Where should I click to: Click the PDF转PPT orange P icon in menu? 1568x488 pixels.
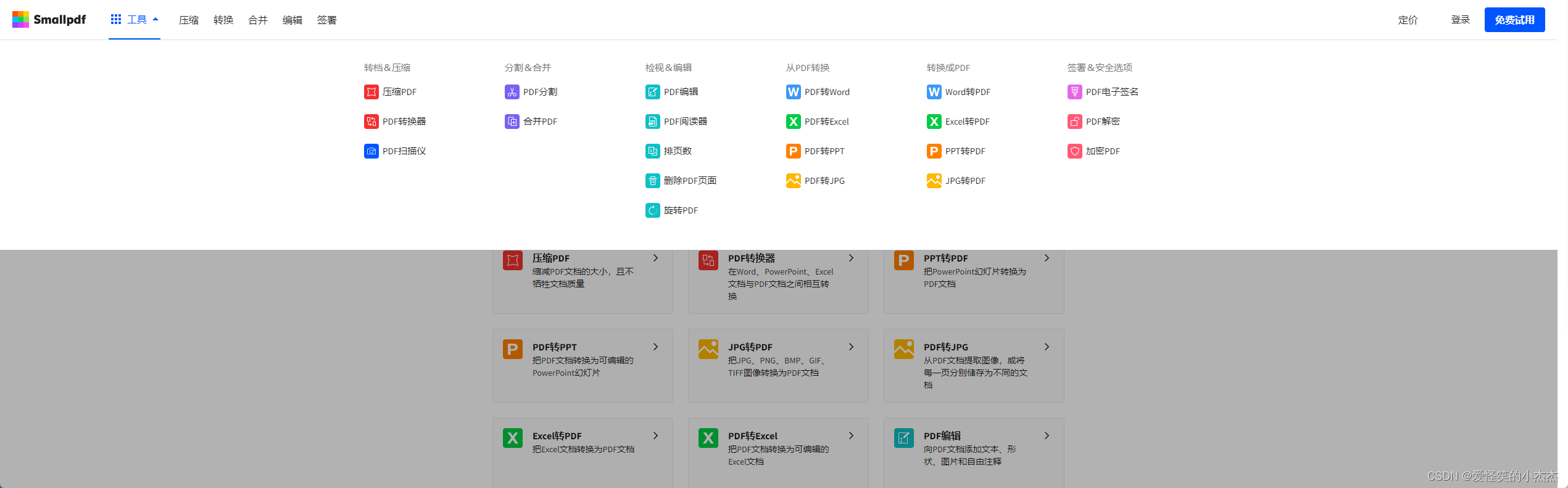coord(794,151)
